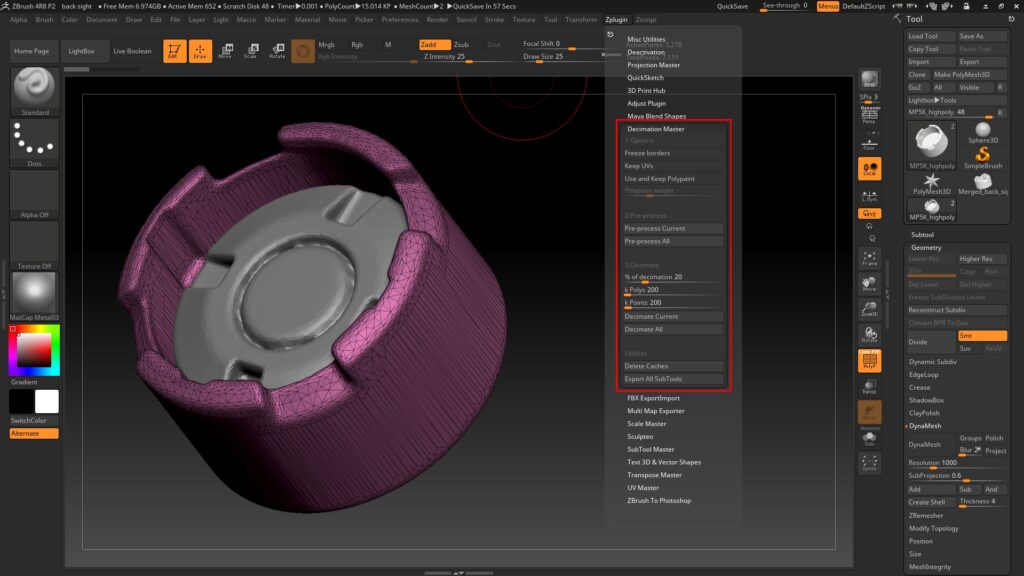Expand the MeshIntegrity section
The image size is (1024, 576).
(930, 567)
